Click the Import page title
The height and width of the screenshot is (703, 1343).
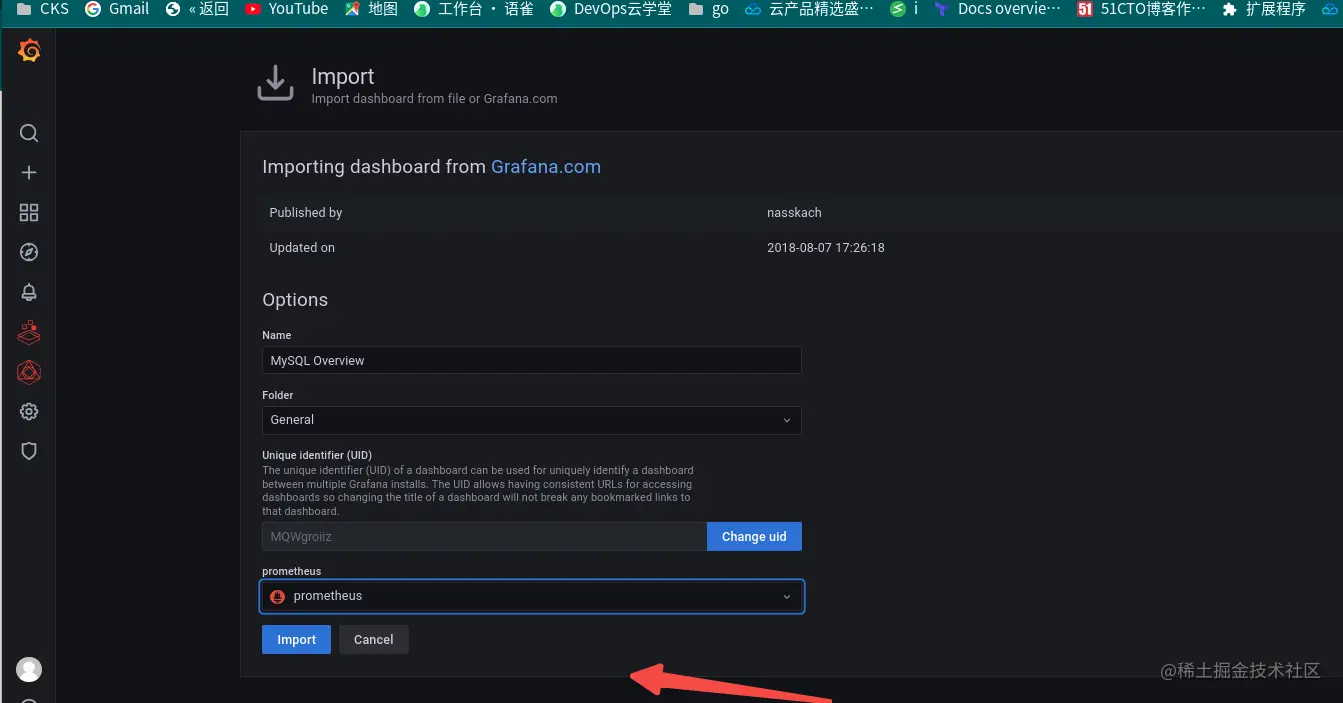(x=343, y=77)
